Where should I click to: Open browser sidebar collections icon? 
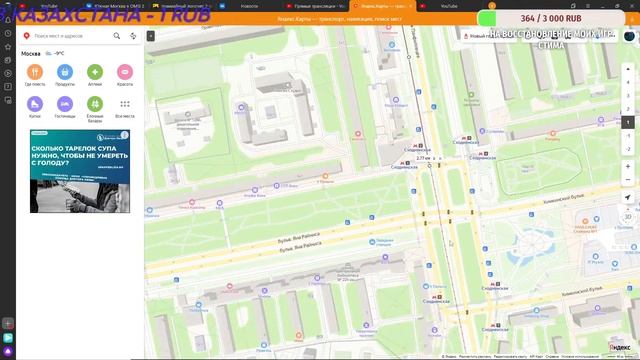pos(8,60)
